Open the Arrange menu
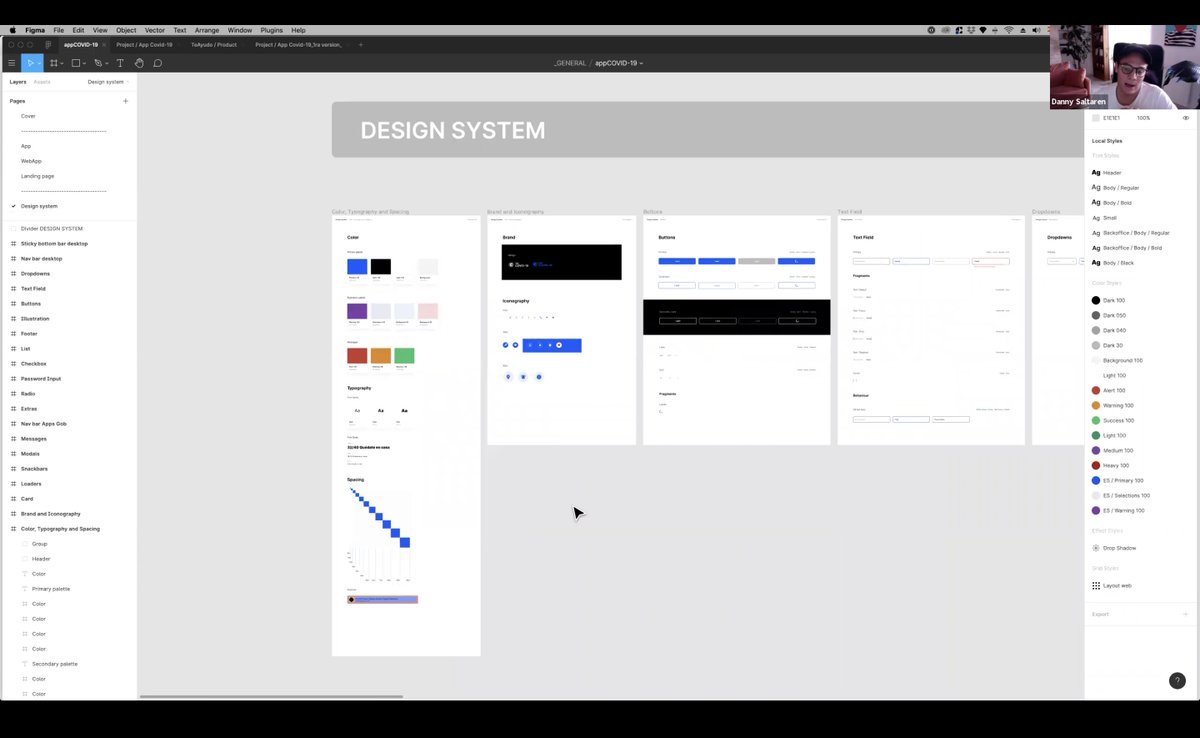 [x=207, y=30]
